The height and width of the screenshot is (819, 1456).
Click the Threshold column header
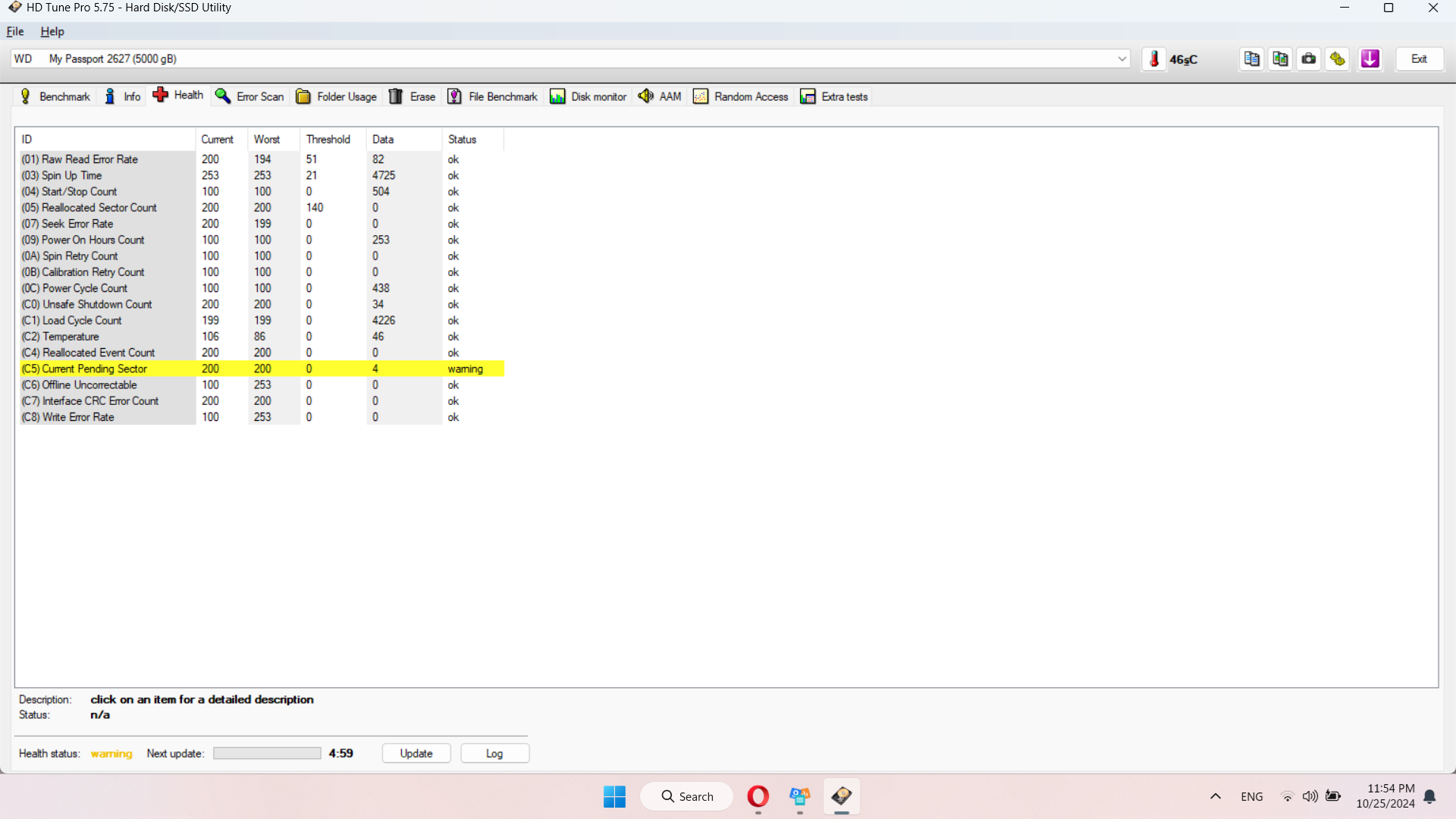(333, 140)
